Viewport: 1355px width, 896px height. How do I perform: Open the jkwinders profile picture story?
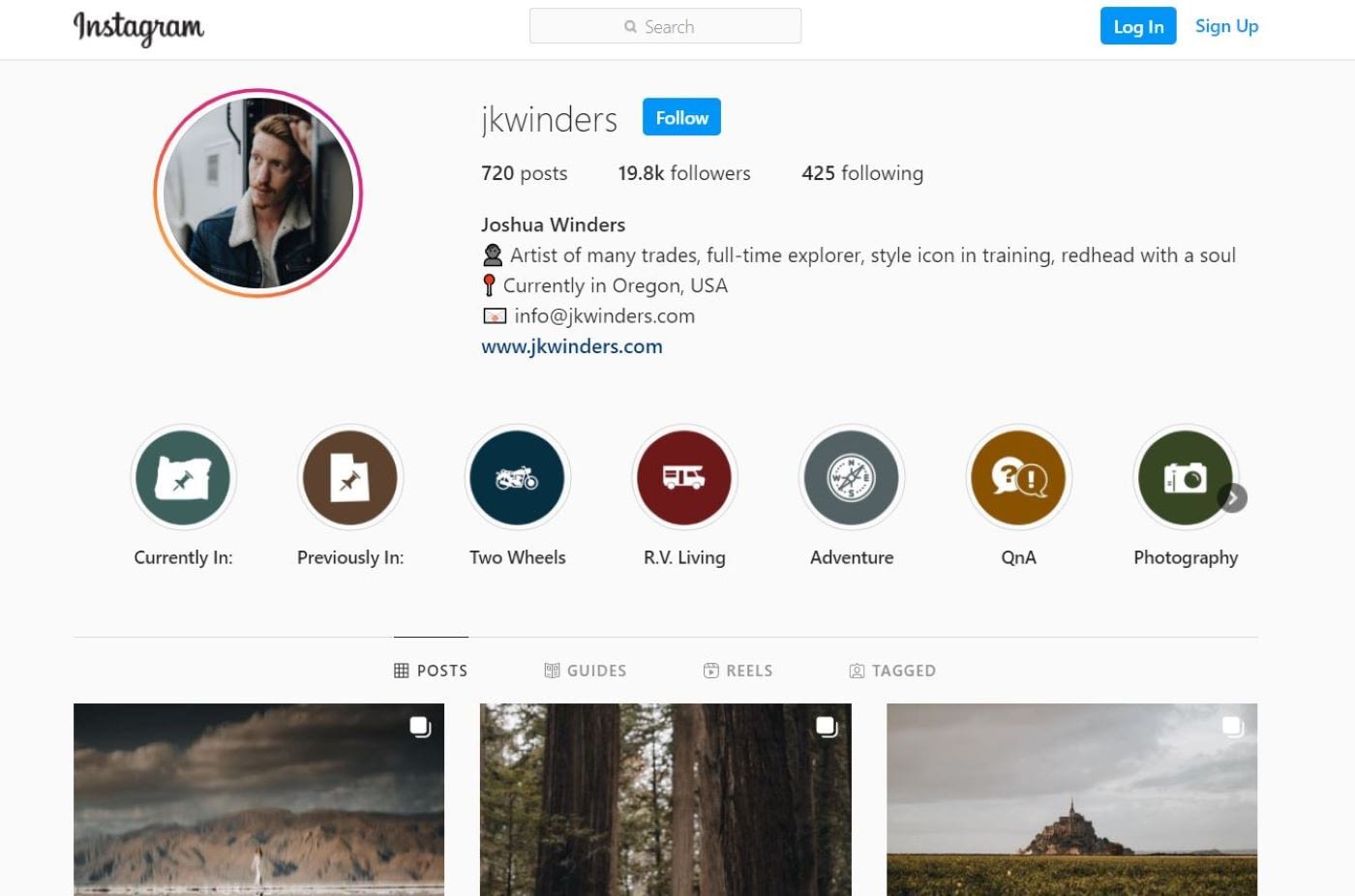click(257, 194)
